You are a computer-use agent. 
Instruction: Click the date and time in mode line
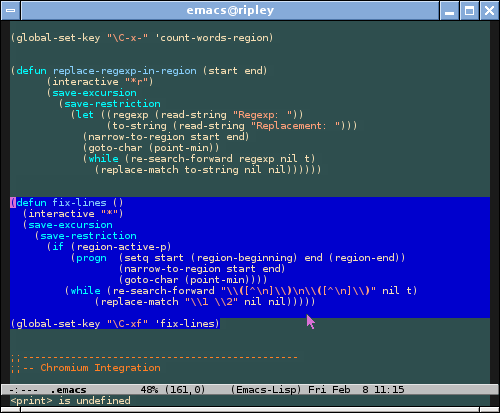click(x=356, y=389)
